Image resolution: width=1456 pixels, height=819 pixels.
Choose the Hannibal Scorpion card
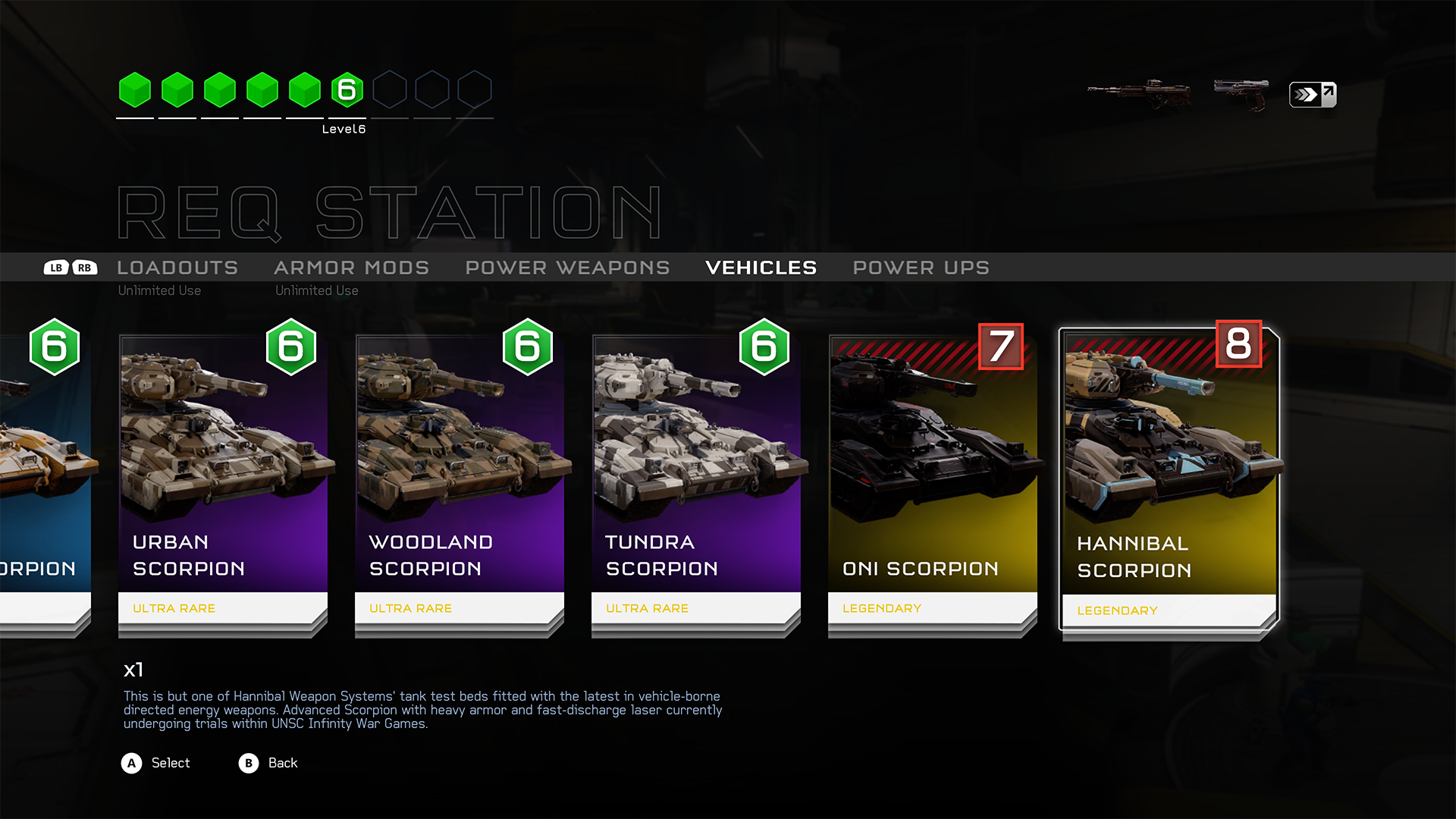(x=1169, y=479)
